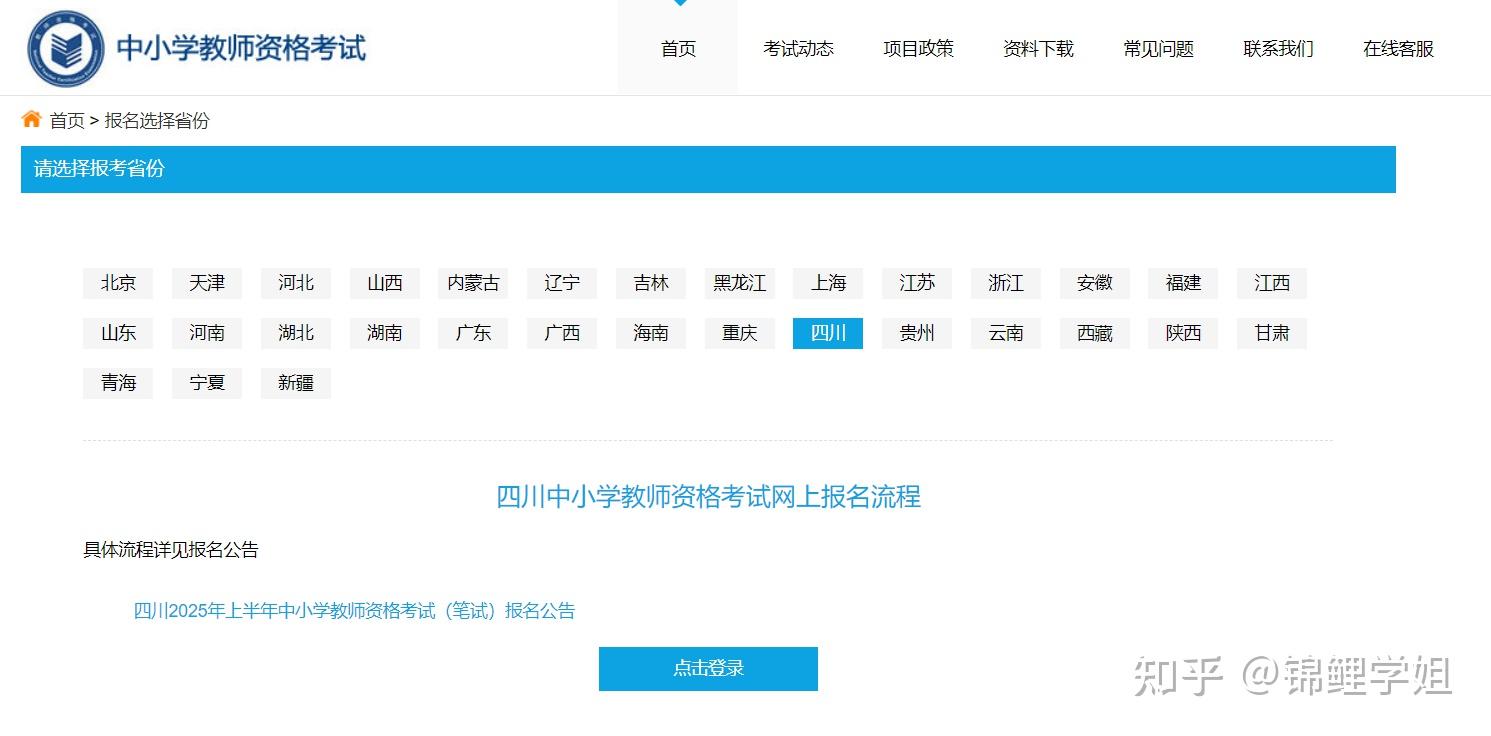The width and height of the screenshot is (1491, 736).
Task: Open the 资料下载 download page
Action: tap(1037, 47)
